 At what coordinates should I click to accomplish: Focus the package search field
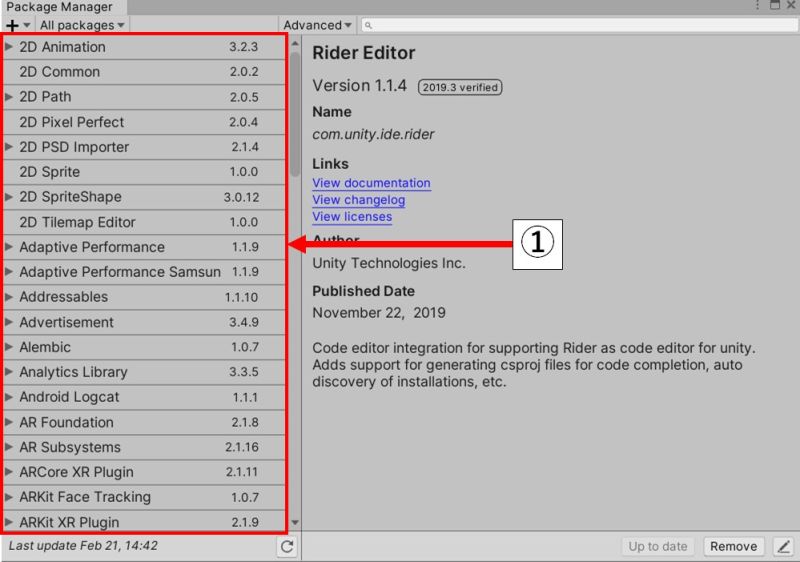pyautogui.click(x=579, y=25)
